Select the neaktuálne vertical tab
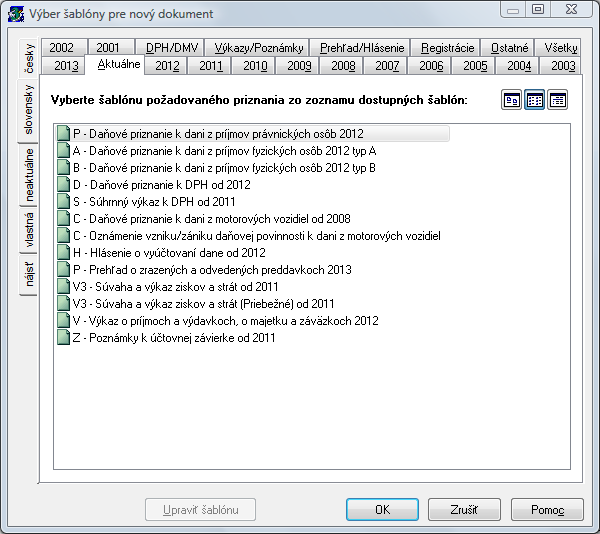The height and width of the screenshot is (534, 600). tap(29, 175)
